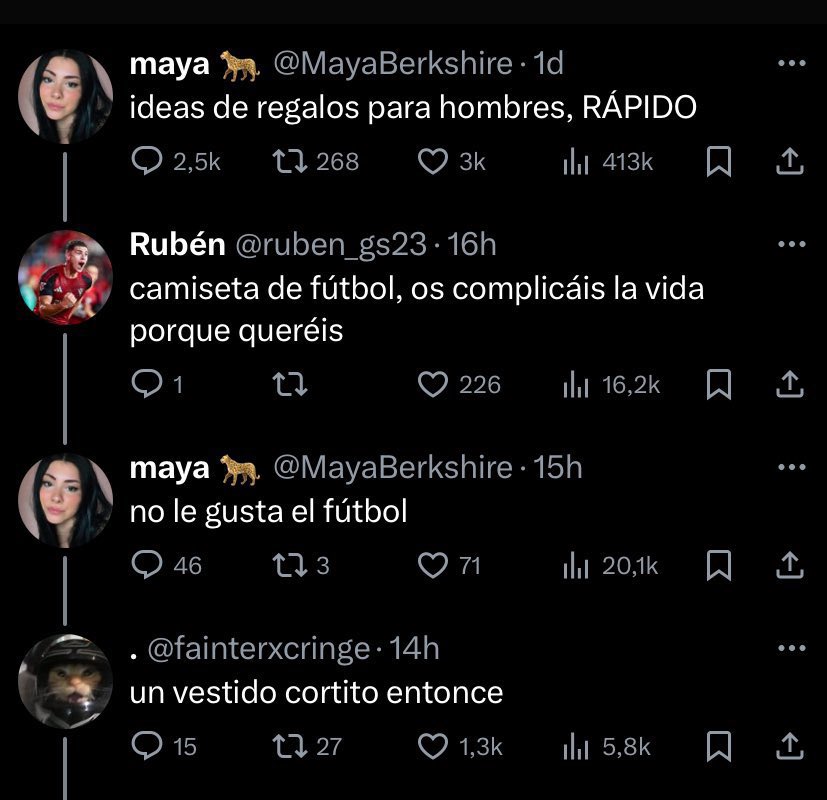Bookmark maya's gift ideas tweet
827x800 pixels.
pos(717,162)
